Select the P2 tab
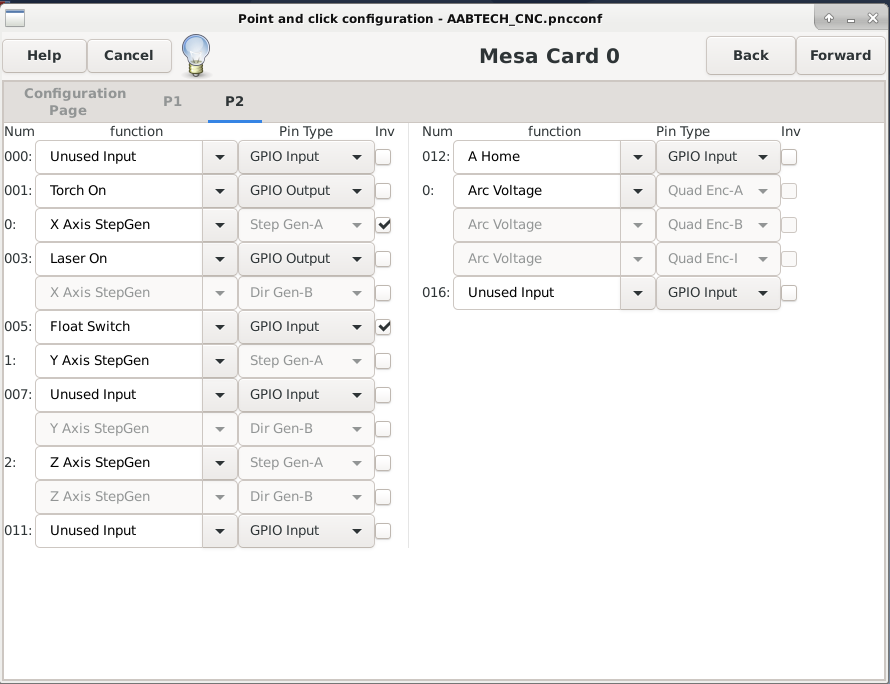The image size is (890, 684). (234, 102)
